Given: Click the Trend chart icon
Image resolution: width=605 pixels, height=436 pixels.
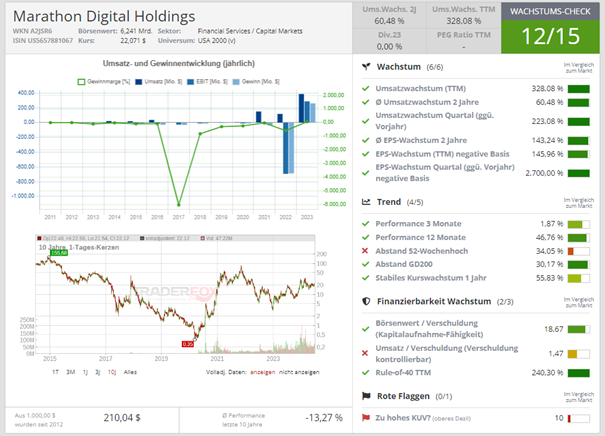Looking at the screenshot, I should click(x=366, y=202).
